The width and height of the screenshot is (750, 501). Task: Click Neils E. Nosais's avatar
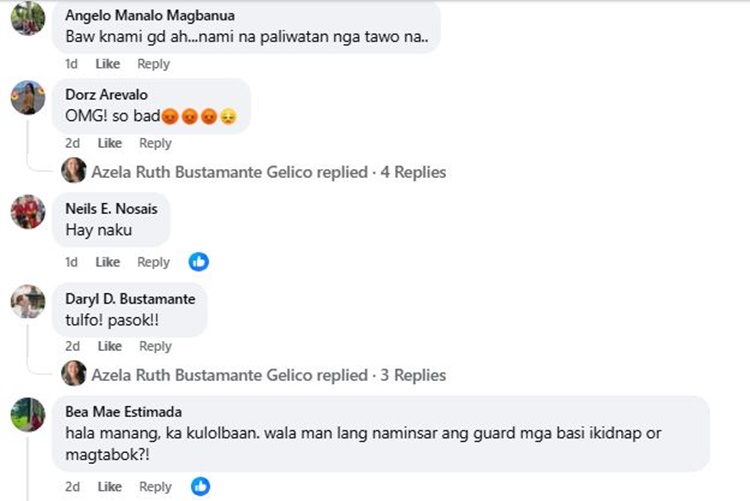(x=28, y=211)
